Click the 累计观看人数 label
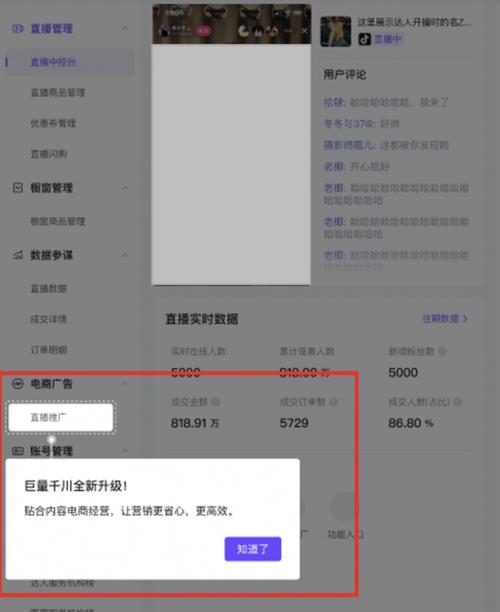Image resolution: width=500 pixels, height=612 pixels. coord(307,351)
